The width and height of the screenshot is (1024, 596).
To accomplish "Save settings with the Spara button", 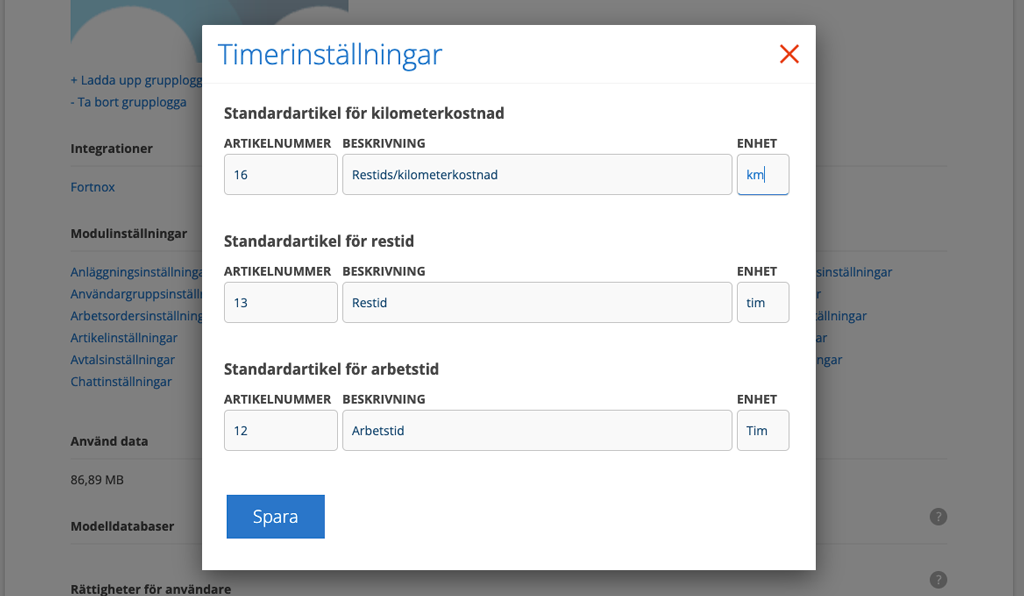I will (276, 516).
